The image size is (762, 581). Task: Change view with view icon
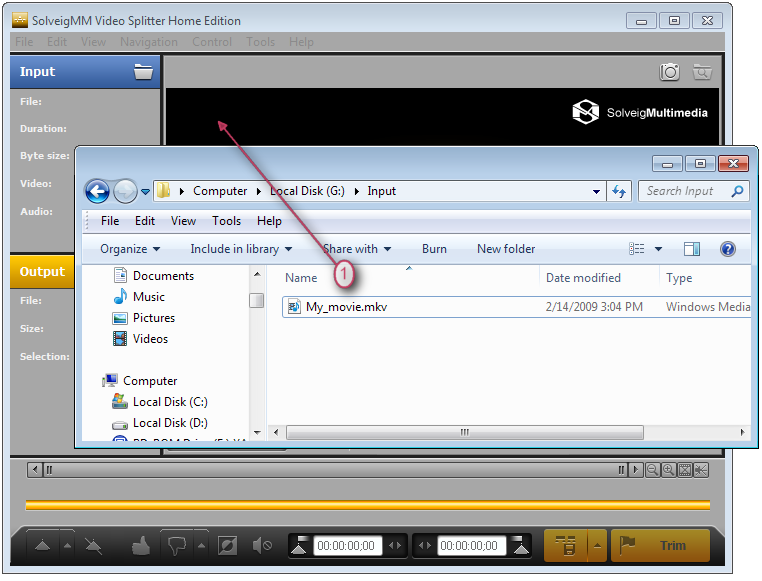[637, 249]
